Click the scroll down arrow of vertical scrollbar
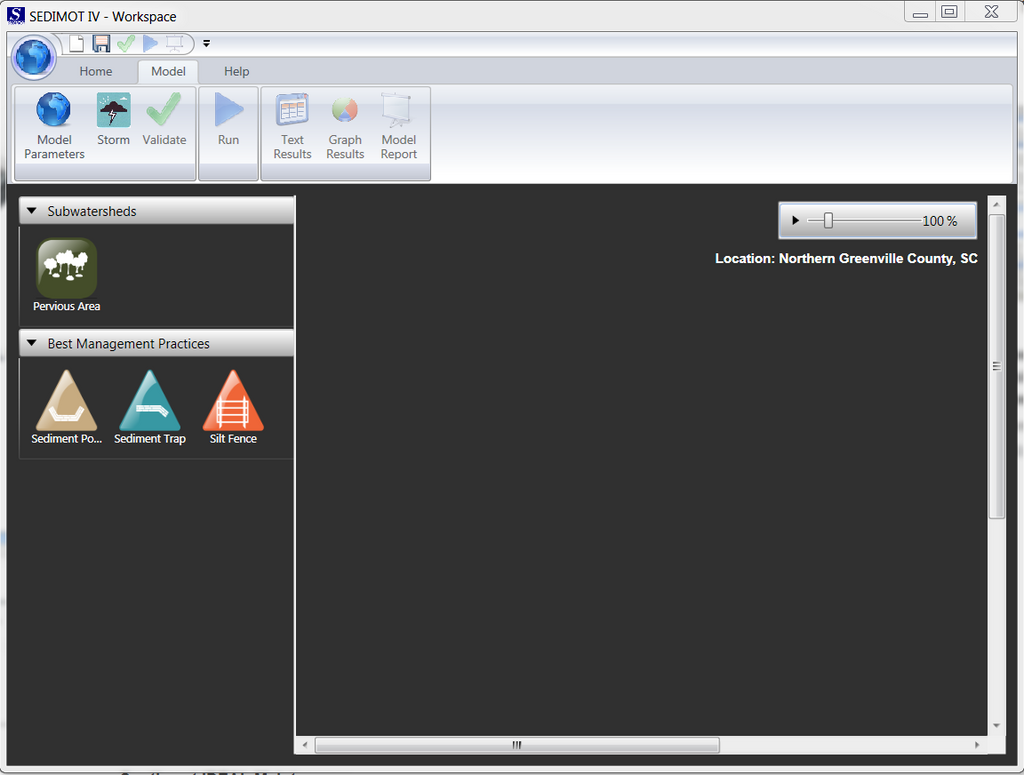 (996, 725)
